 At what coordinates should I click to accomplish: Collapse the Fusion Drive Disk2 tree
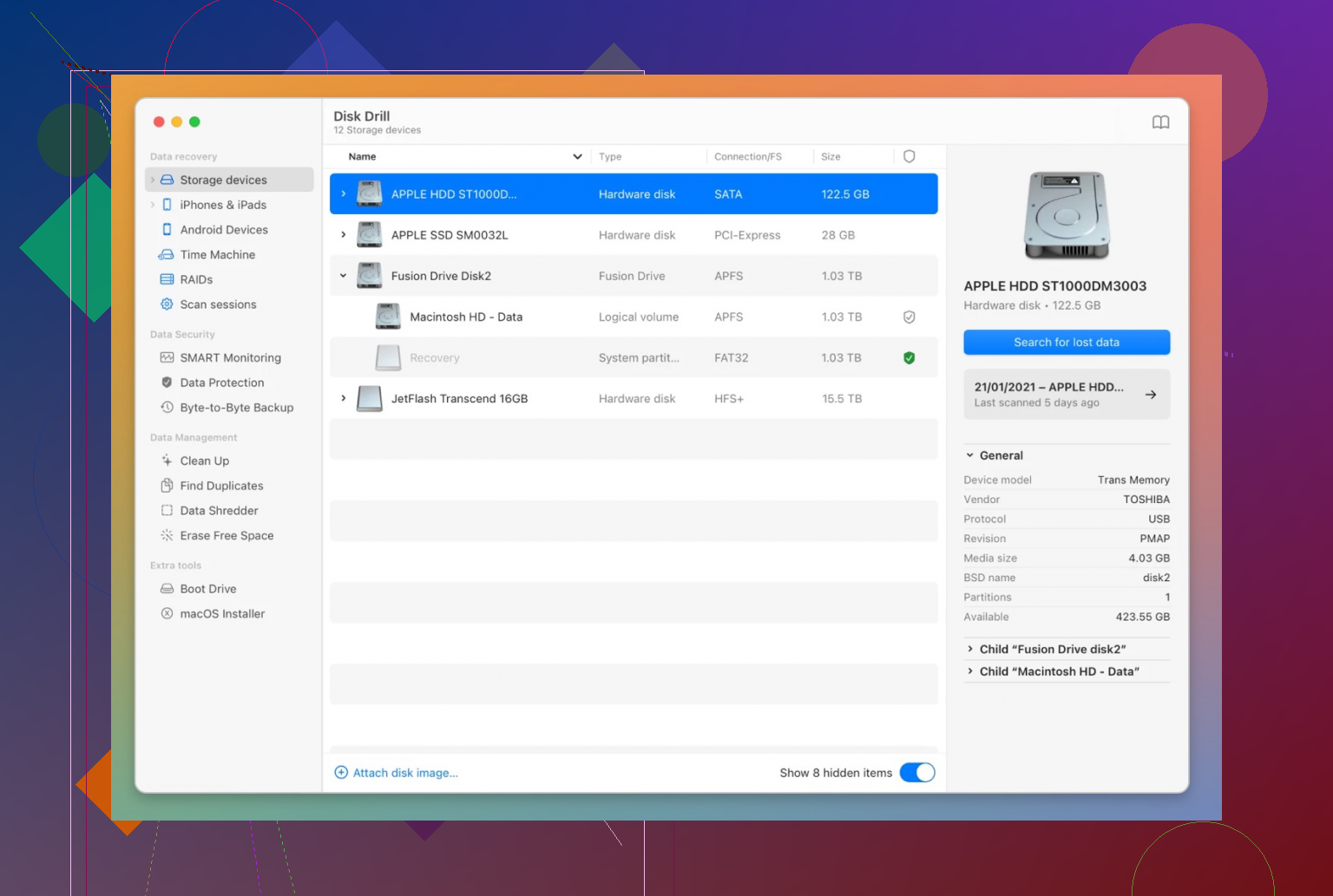(x=344, y=276)
